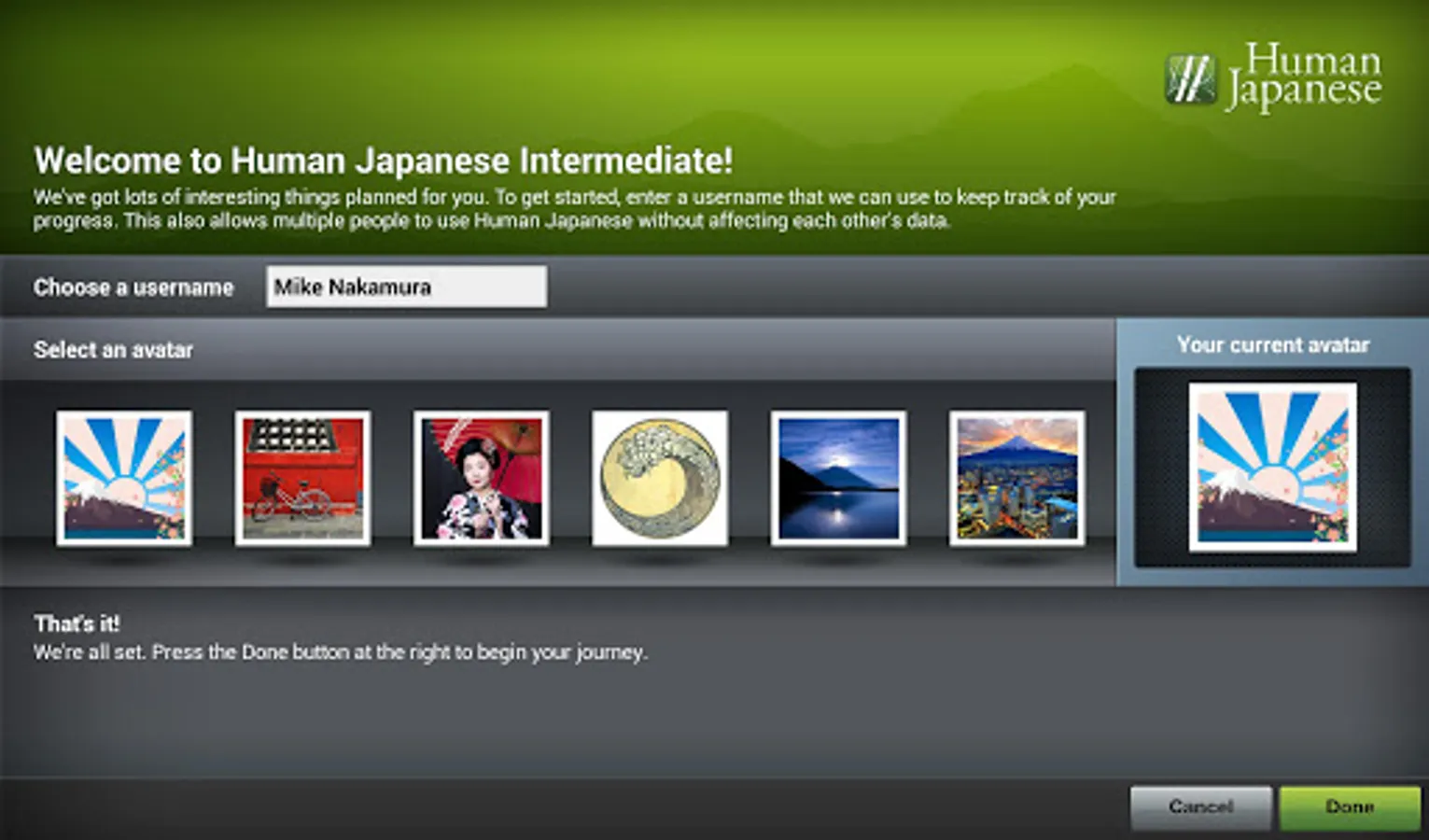Focus the username field containing Mike Nakamura
The image size is (1429, 840).
point(407,287)
